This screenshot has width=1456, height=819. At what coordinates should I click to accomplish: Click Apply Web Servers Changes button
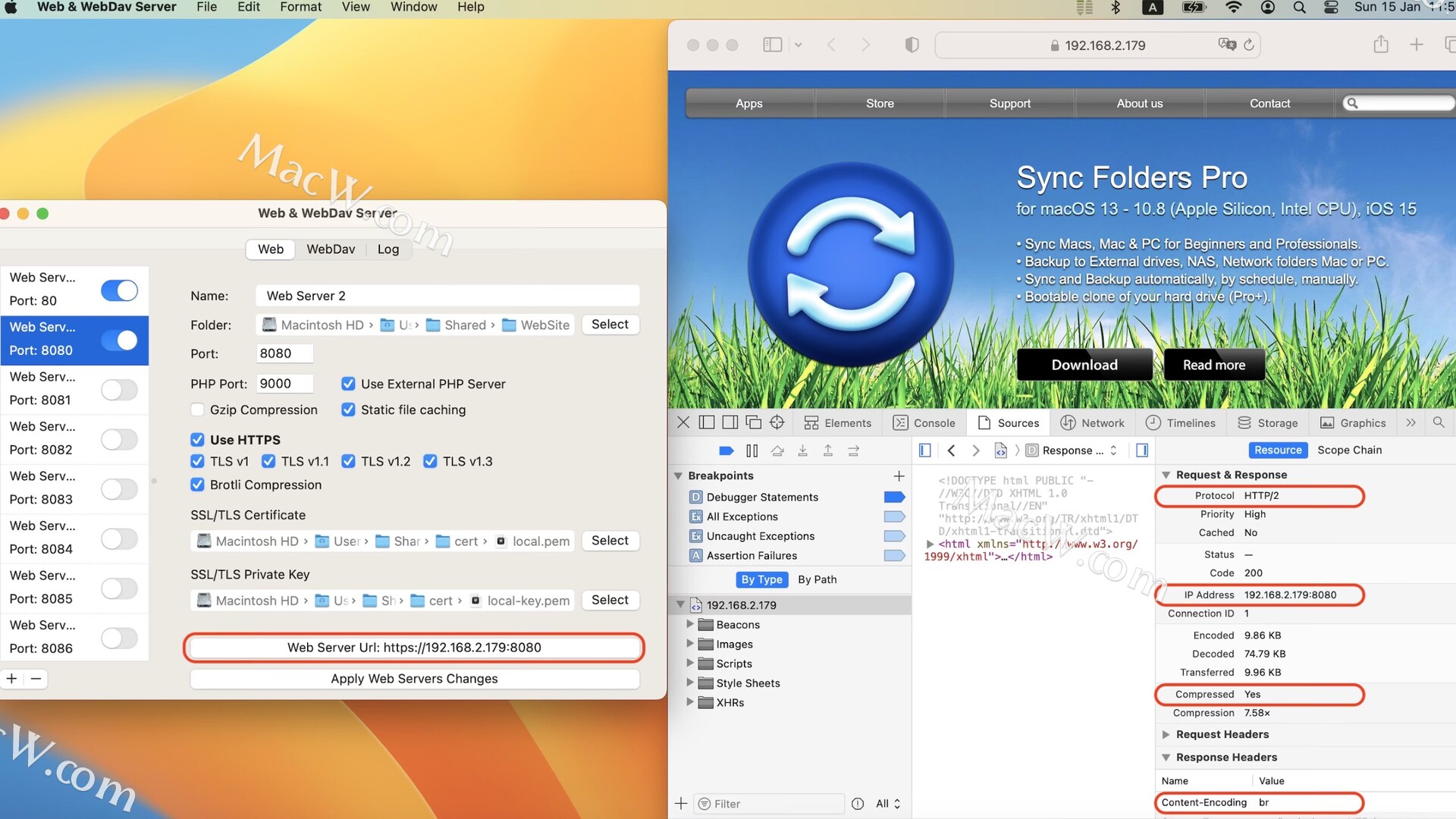[414, 679]
